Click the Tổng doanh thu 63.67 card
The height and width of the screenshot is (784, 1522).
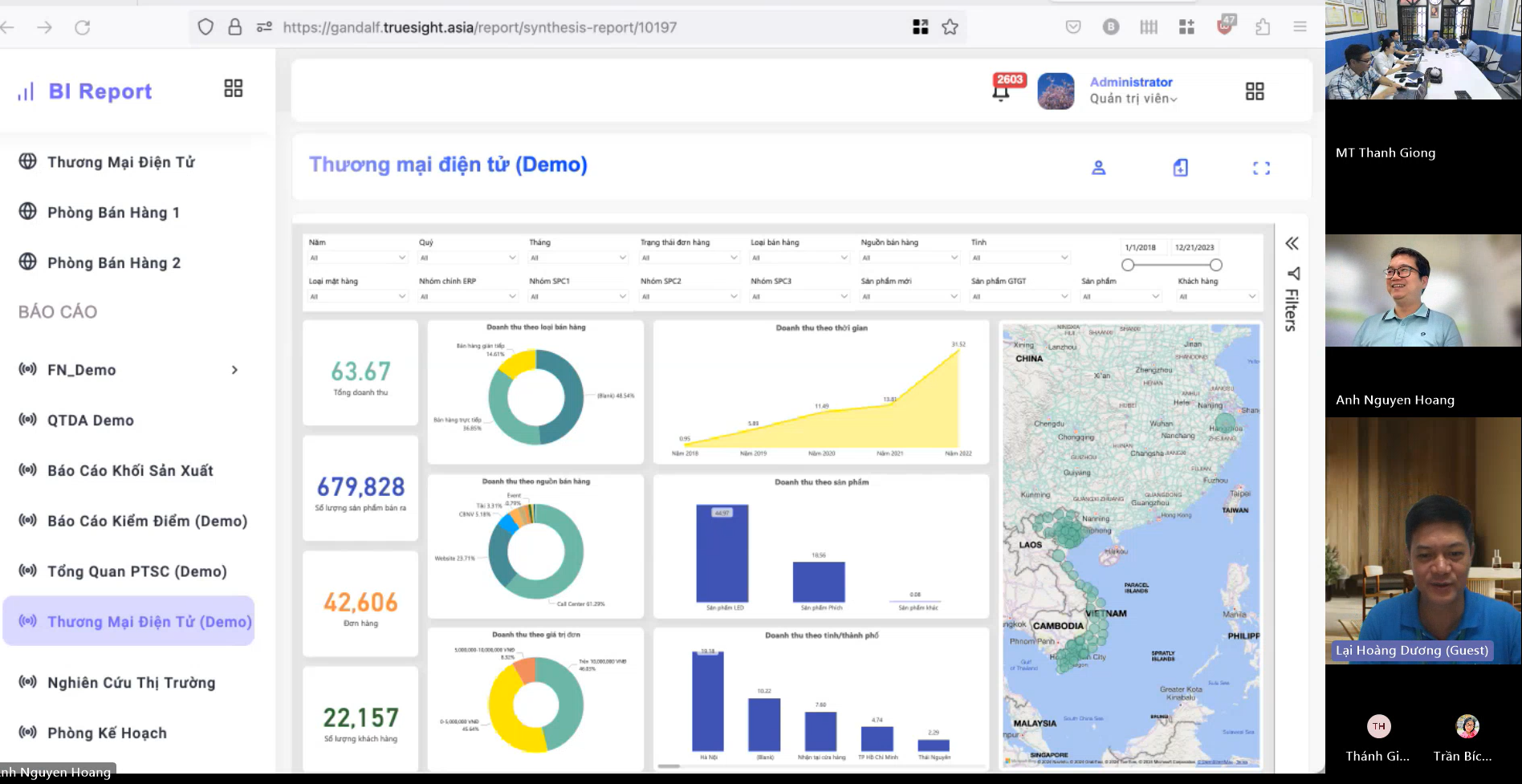pyautogui.click(x=360, y=373)
